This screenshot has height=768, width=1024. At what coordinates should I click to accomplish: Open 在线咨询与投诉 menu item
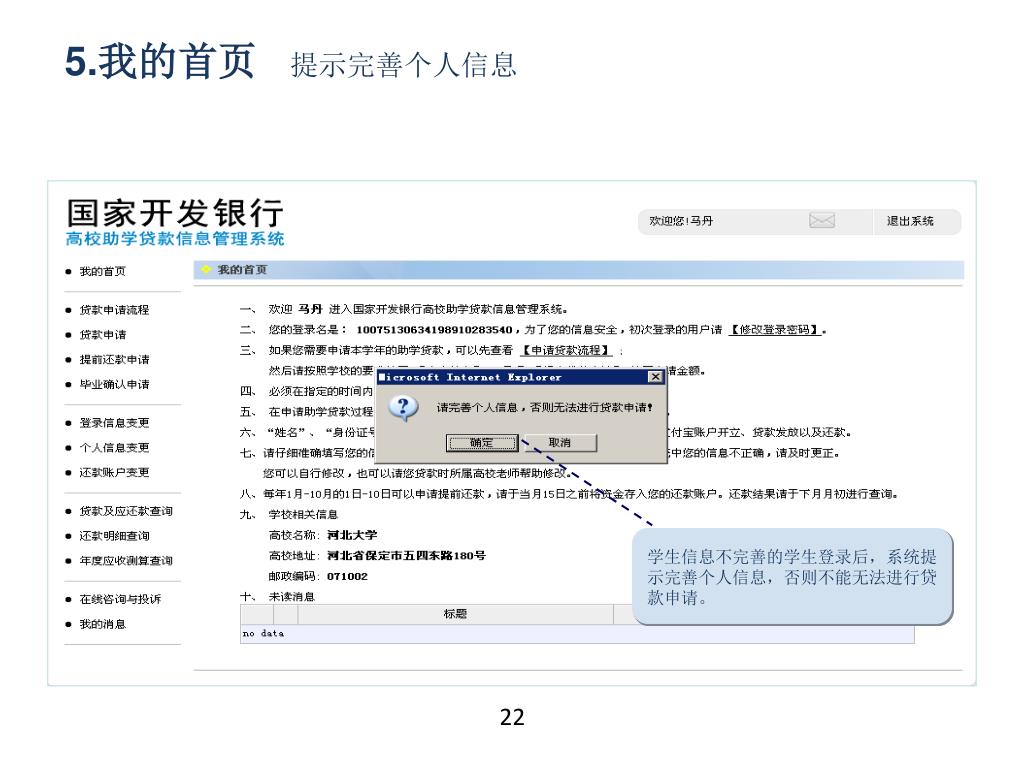coord(120,600)
